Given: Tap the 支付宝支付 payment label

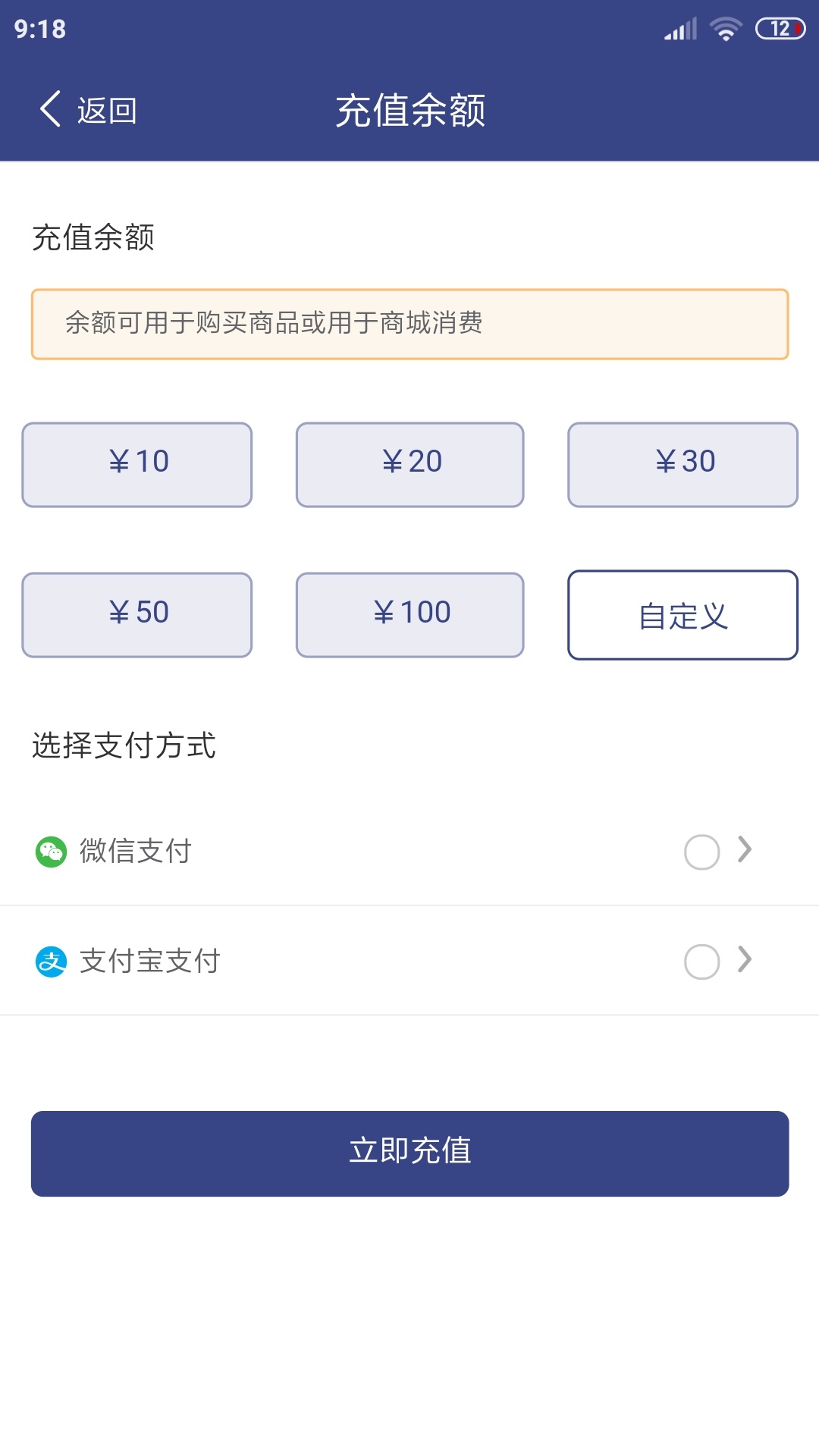Looking at the screenshot, I should click(150, 962).
